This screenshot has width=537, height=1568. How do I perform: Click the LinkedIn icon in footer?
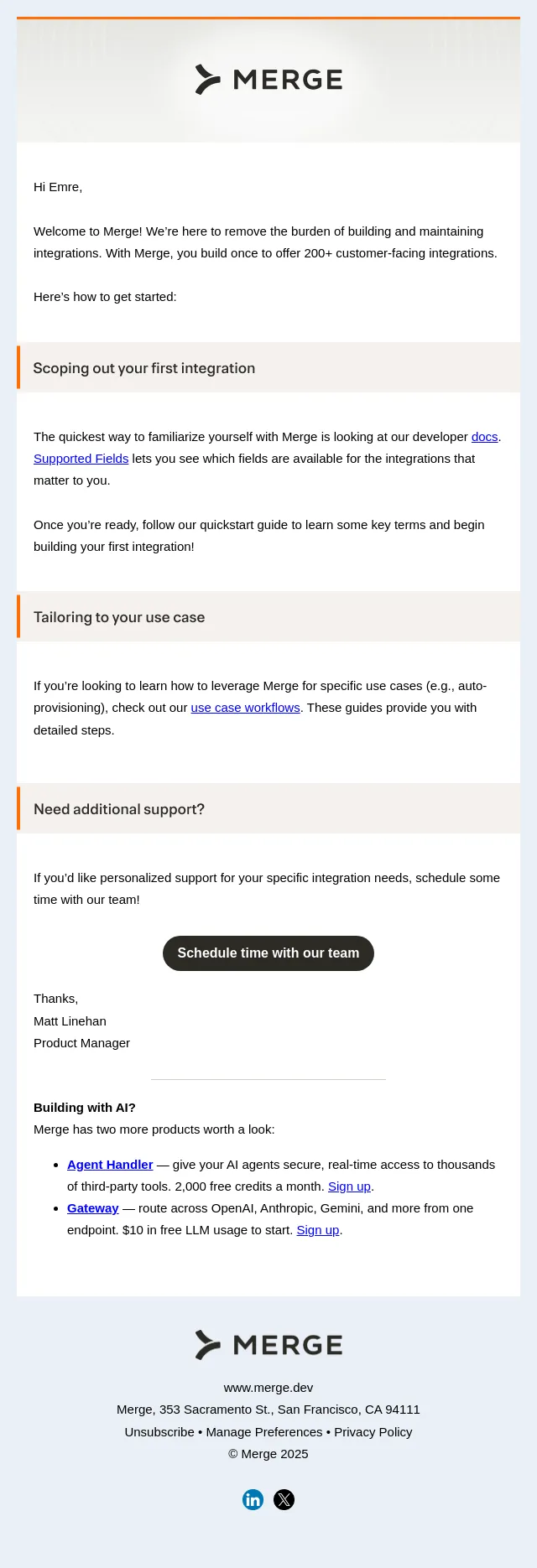253,1499
